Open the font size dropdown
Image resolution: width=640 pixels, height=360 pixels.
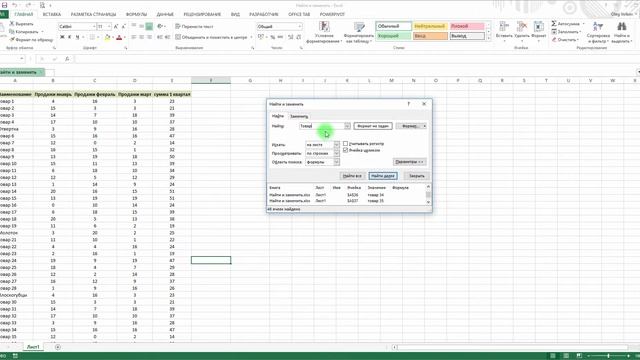coord(109,27)
